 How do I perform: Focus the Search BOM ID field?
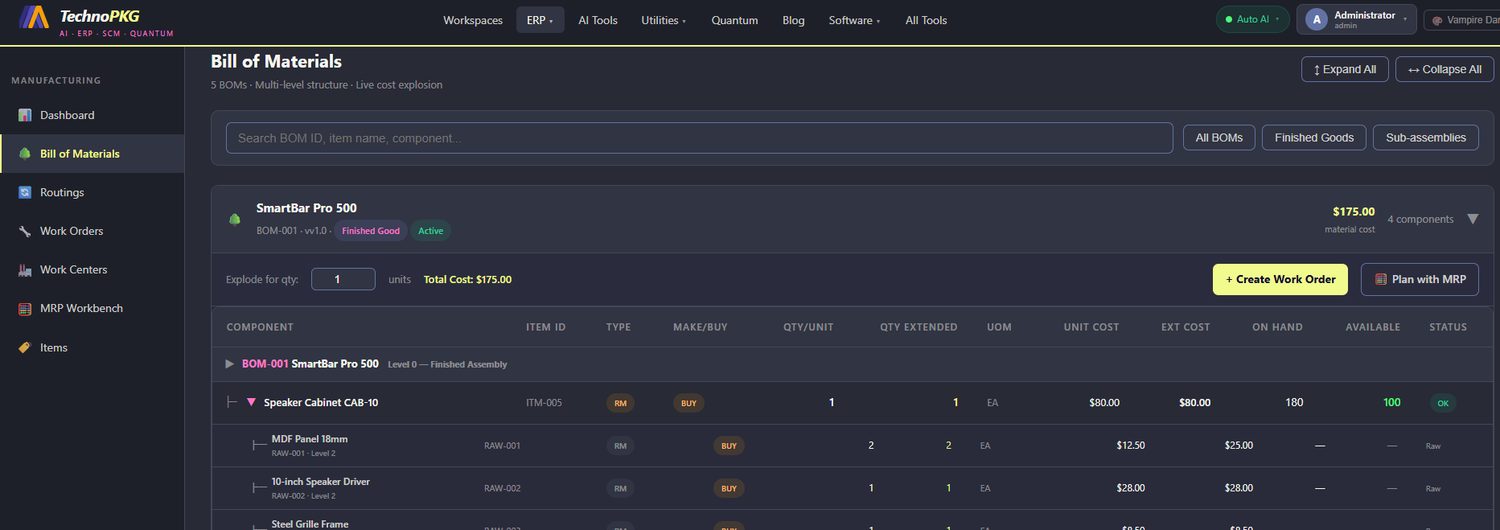point(699,138)
